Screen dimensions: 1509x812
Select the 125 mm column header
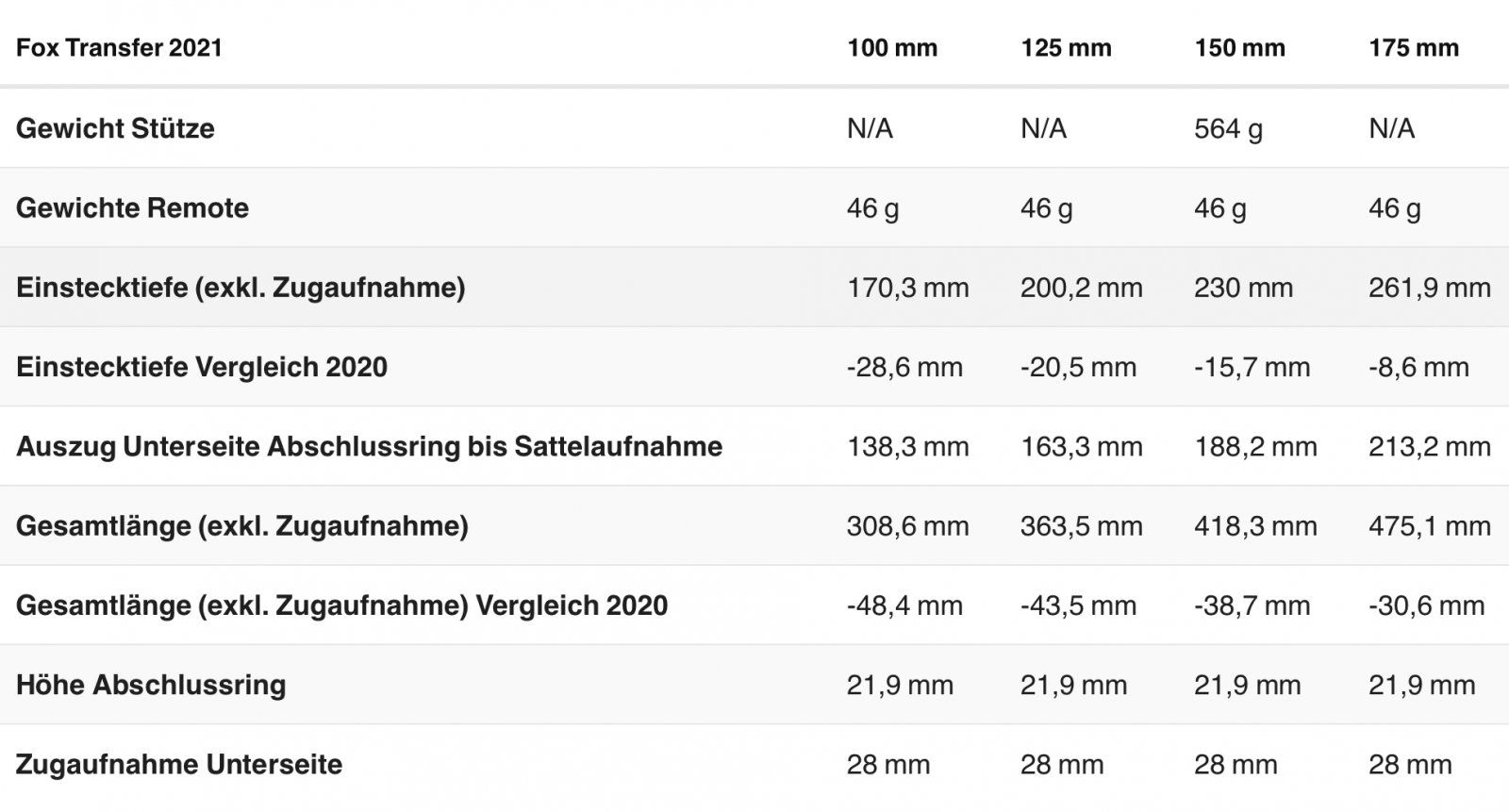click(1066, 48)
